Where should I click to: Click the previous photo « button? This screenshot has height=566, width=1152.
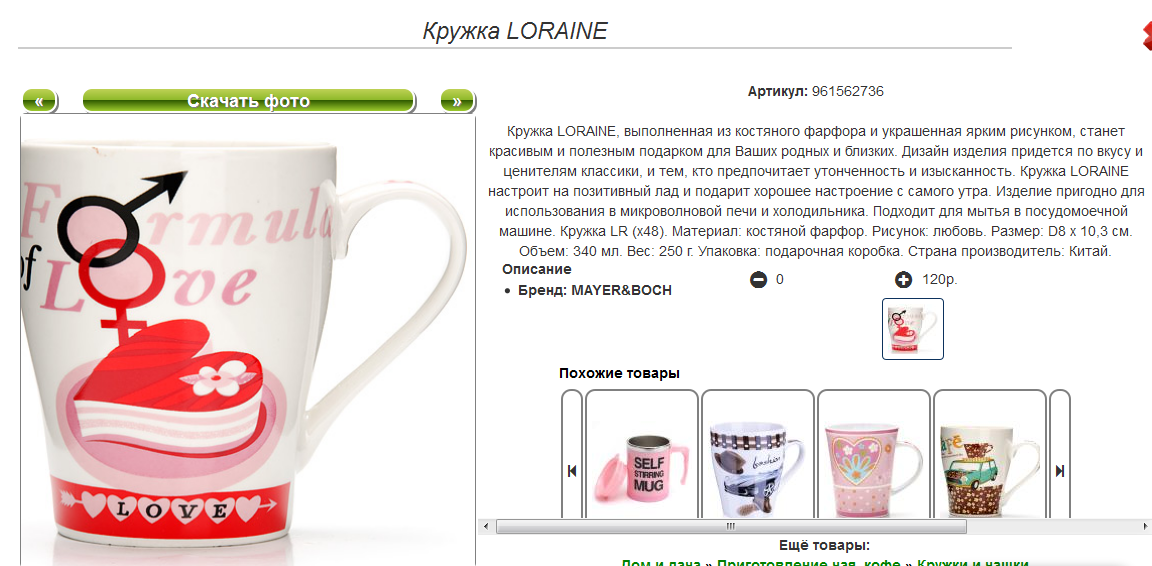(40, 101)
